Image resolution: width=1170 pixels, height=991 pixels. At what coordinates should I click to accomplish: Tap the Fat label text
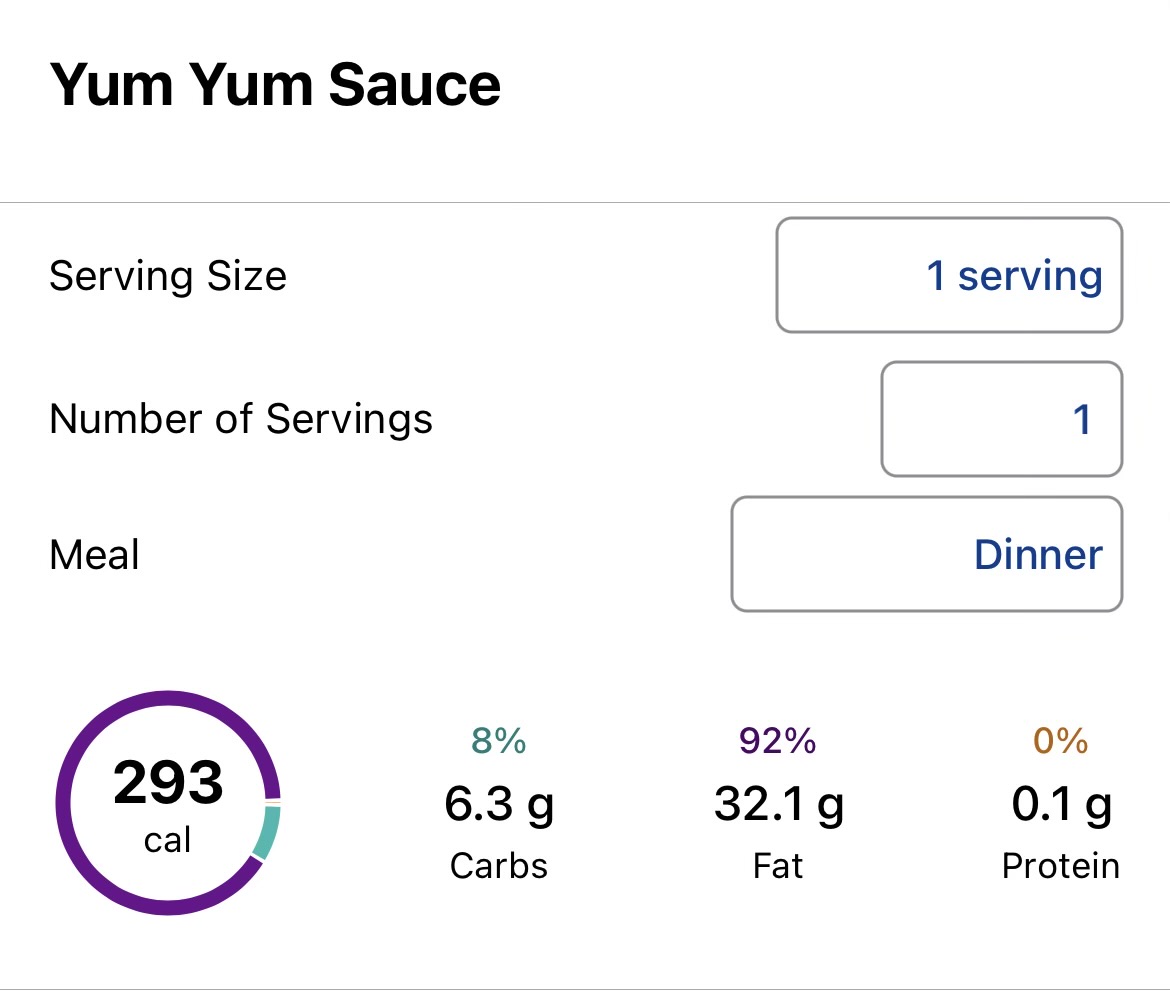click(777, 865)
